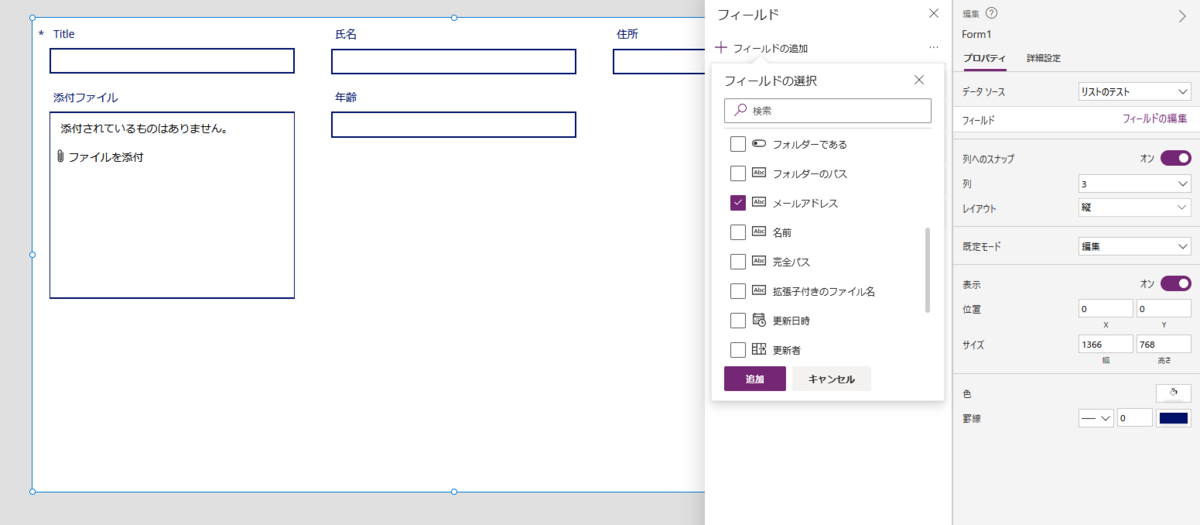Click the 拡張子付きのファイル名 text-type icon
This screenshot has width=1200, height=525.
[x=759, y=291]
